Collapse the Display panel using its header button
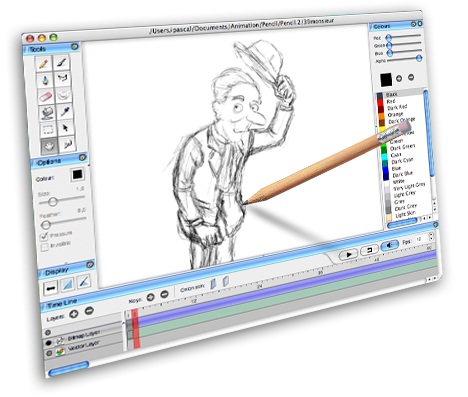Screen dimensions: 468x397 click(x=90, y=265)
